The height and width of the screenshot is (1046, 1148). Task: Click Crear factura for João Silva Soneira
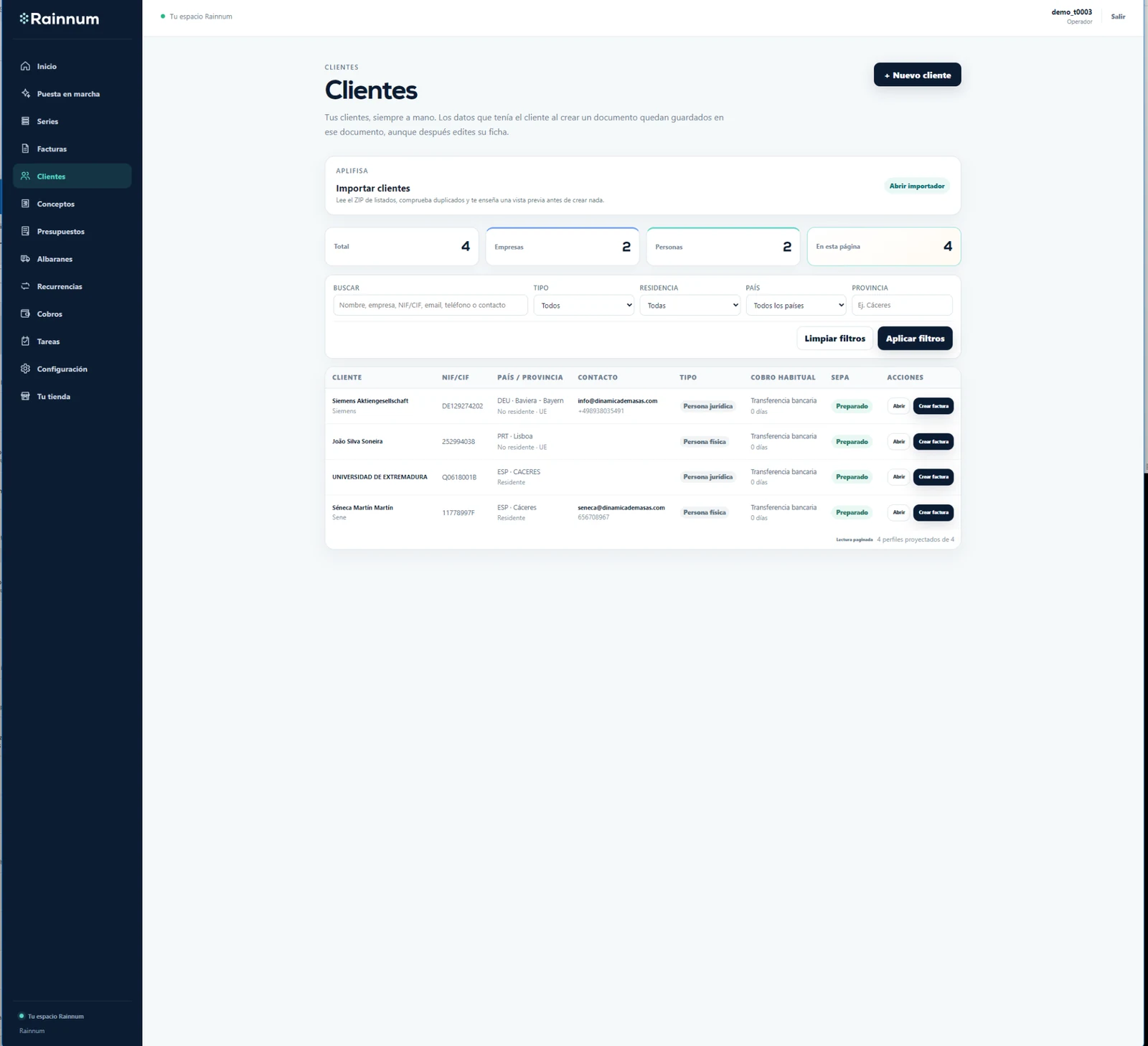(x=933, y=441)
